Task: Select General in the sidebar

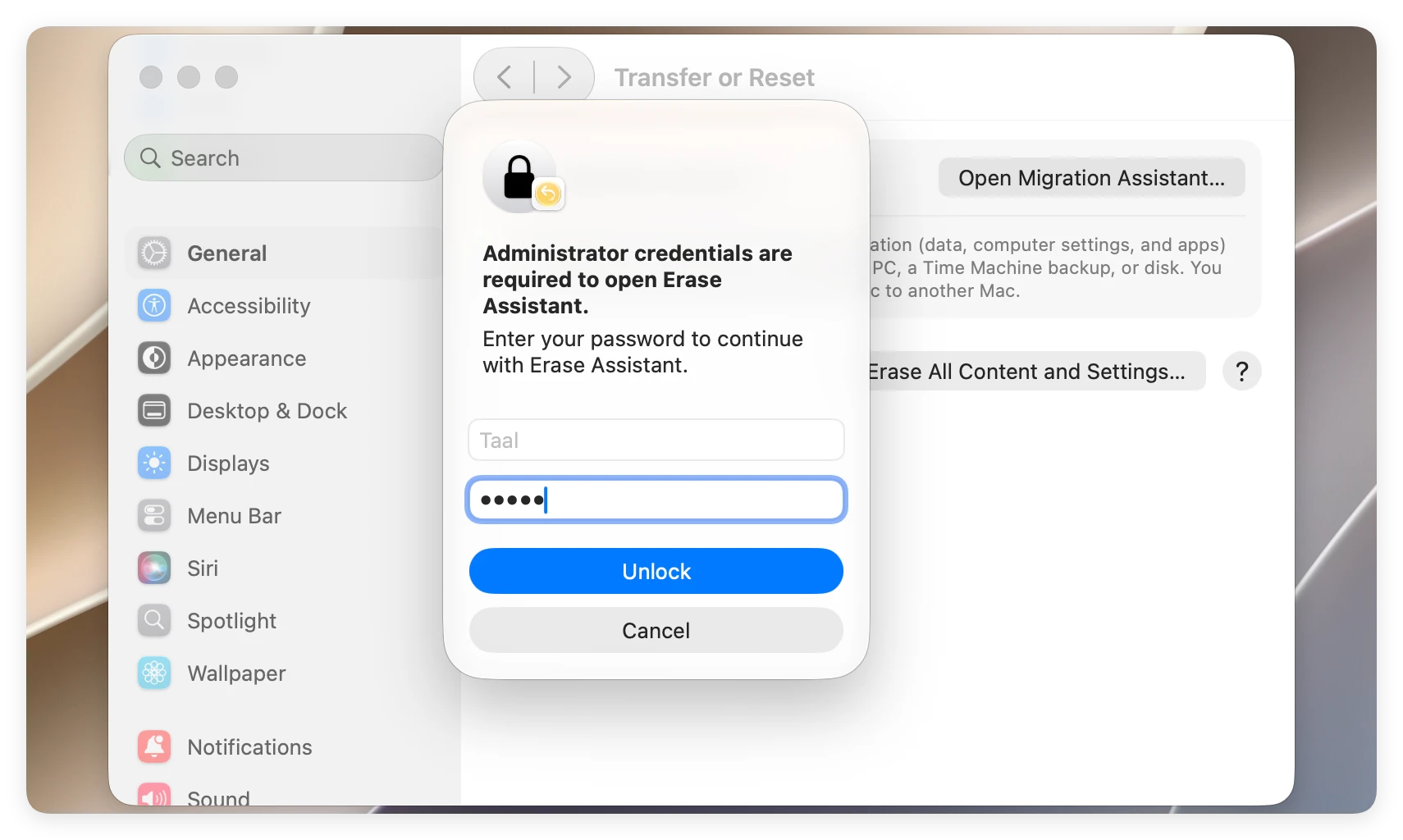Action: [x=226, y=253]
